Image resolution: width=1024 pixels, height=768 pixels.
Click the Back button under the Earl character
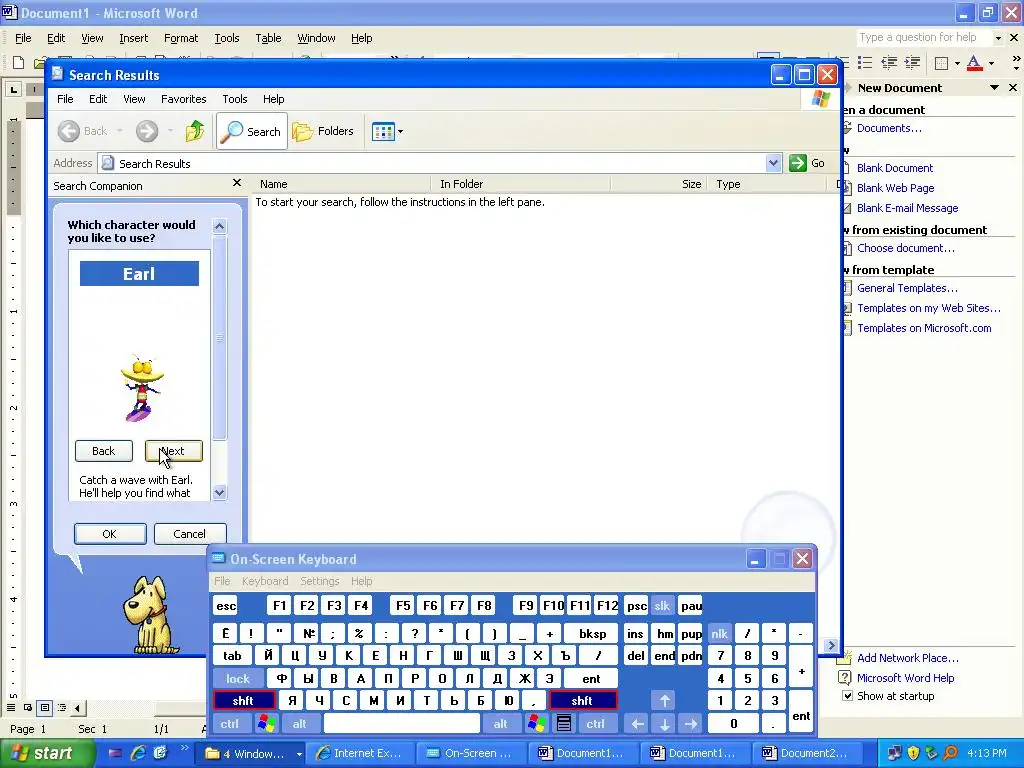(x=103, y=451)
